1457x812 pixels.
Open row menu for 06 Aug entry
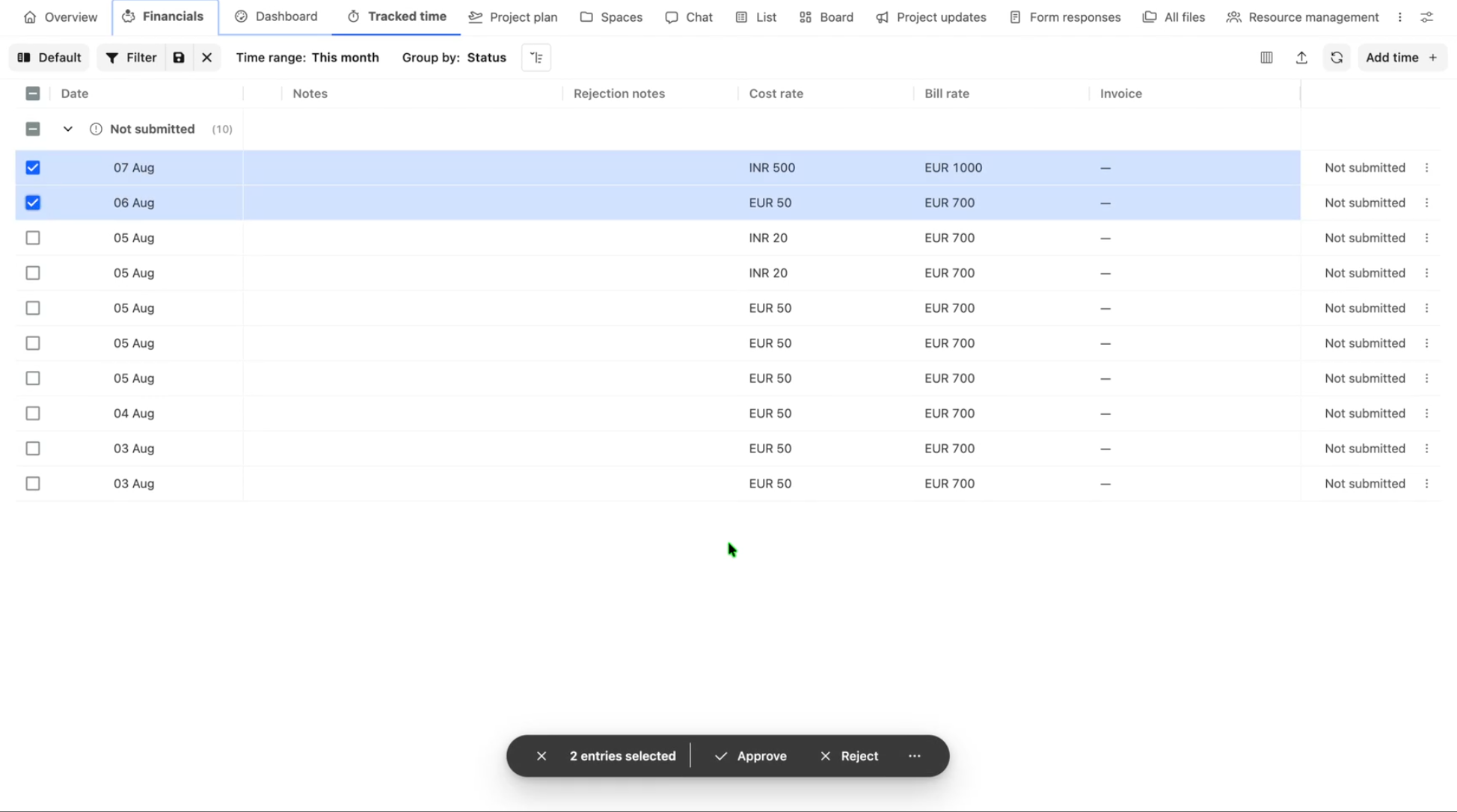point(1426,203)
